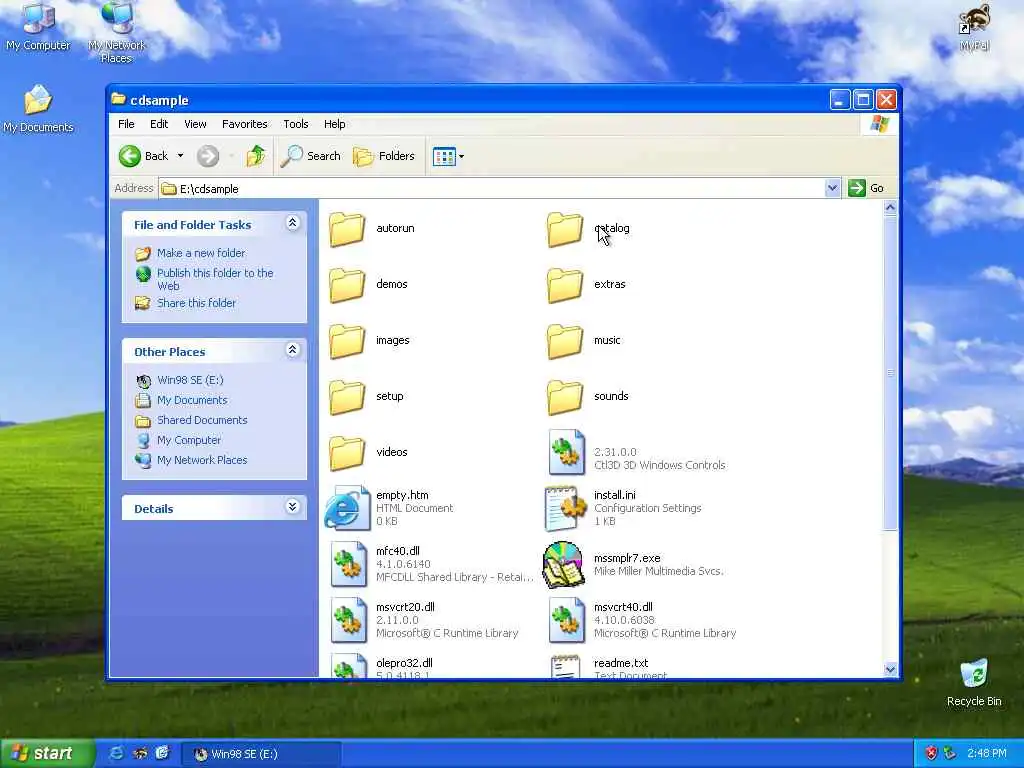The width and height of the screenshot is (1024, 768).
Task: Collapse the Other Places panel
Action: click(x=293, y=350)
